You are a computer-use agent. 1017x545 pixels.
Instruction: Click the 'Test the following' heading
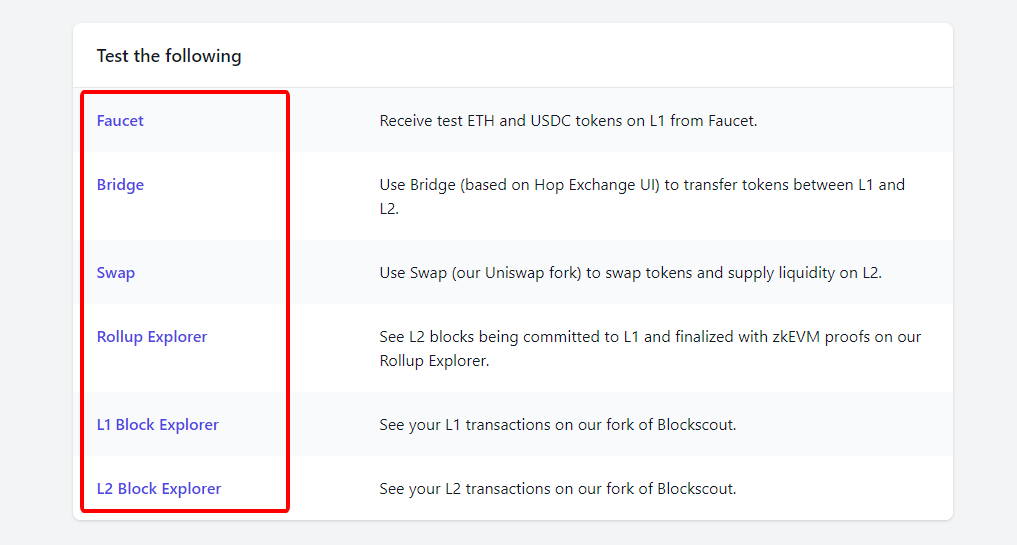tap(169, 56)
